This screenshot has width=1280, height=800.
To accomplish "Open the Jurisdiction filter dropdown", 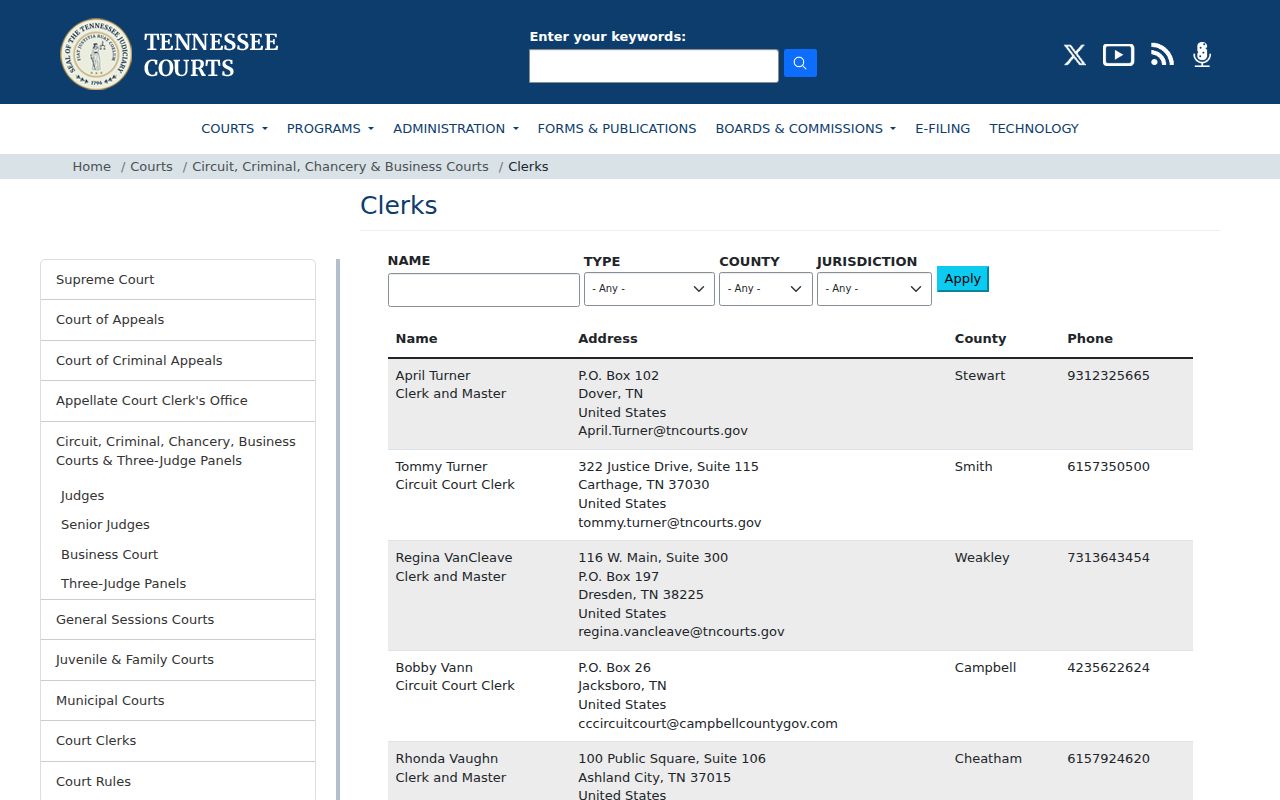I will [x=874, y=289].
